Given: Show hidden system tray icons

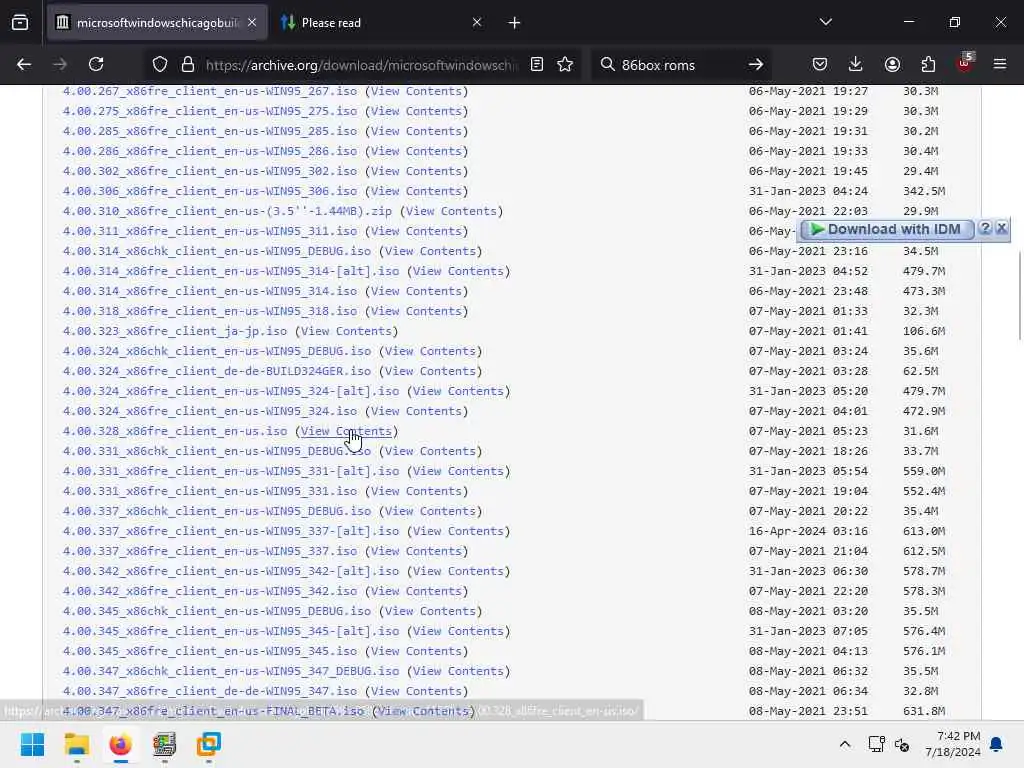Looking at the screenshot, I should pyautogui.click(x=844, y=744).
